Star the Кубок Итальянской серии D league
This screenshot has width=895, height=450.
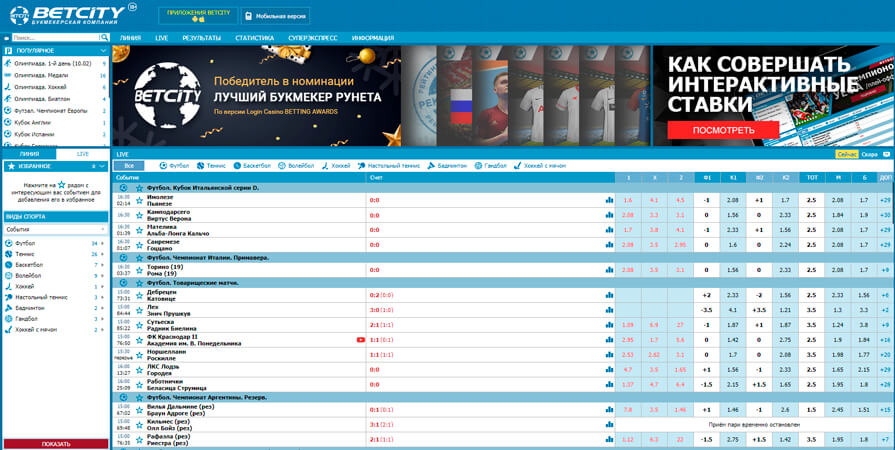click(x=139, y=188)
